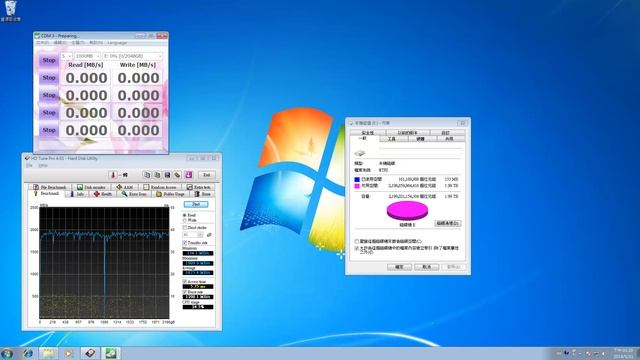The height and width of the screenshot is (360, 640).
Task: Switch to the Disk monitor tab
Action: coord(91,187)
